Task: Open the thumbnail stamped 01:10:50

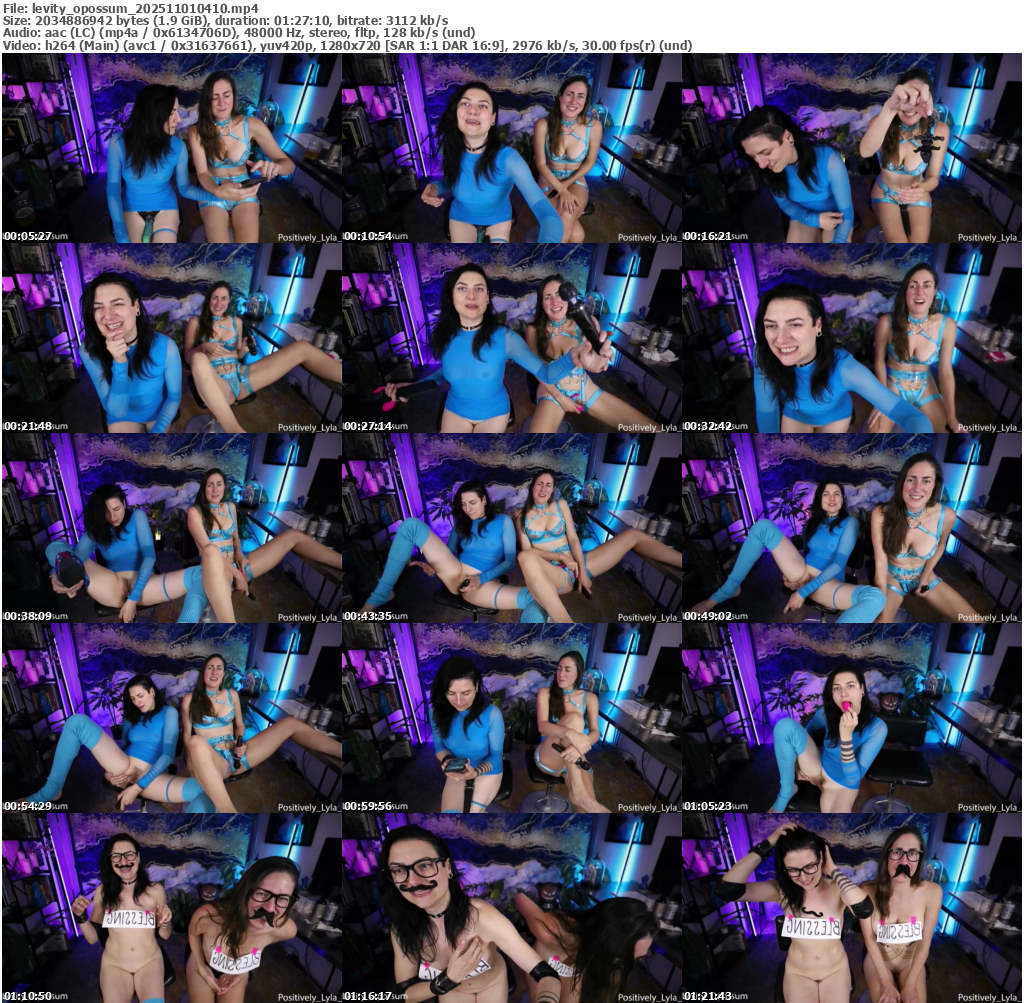Action: (171, 908)
